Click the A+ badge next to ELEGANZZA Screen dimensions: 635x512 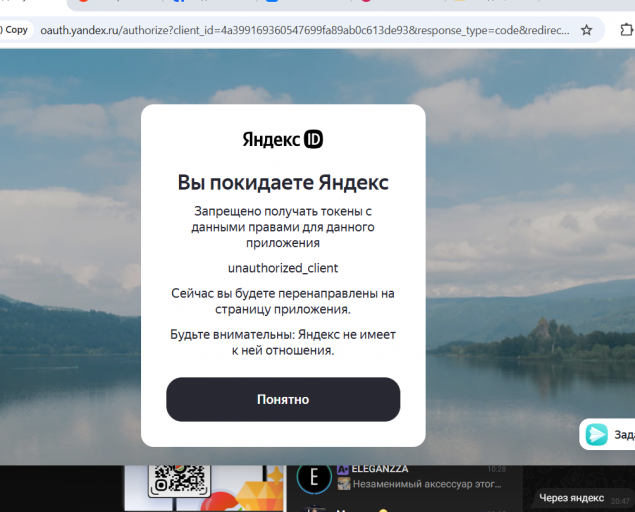tap(343, 469)
